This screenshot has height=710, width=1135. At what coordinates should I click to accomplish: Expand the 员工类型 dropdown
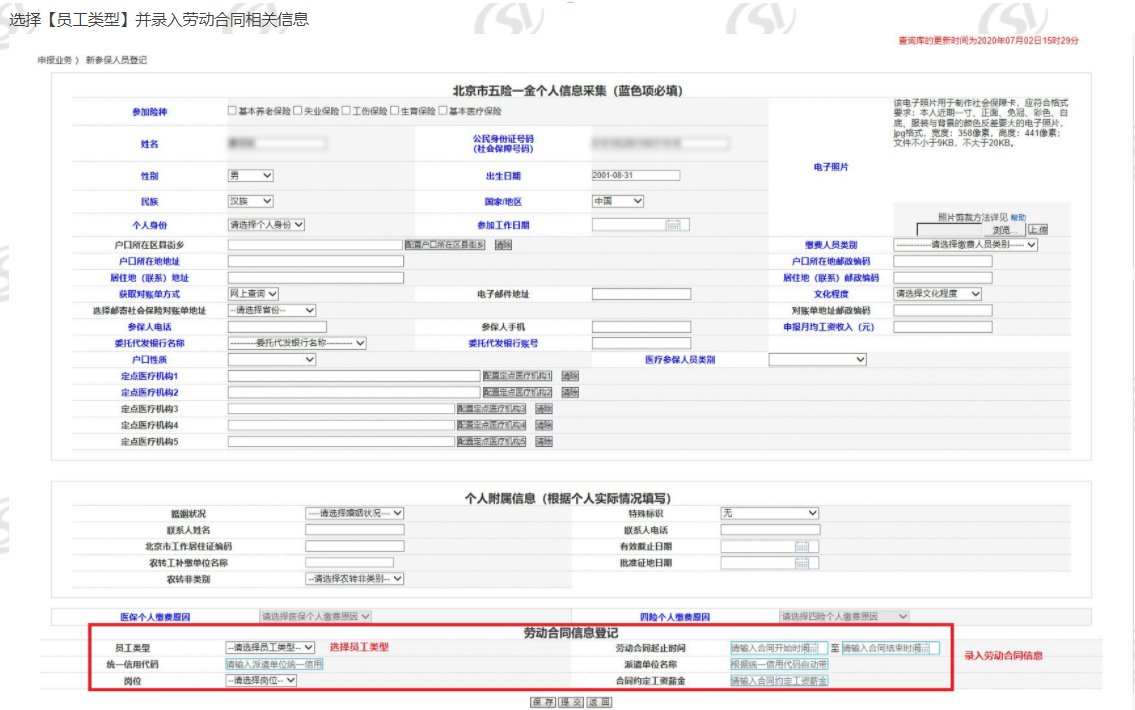pos(270,648)
